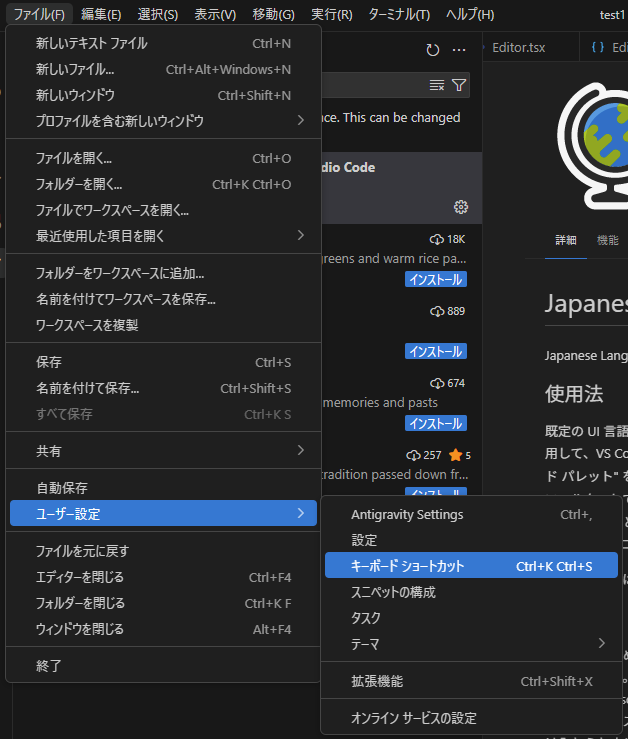Expand the テーマ submenu

[471, 644]
